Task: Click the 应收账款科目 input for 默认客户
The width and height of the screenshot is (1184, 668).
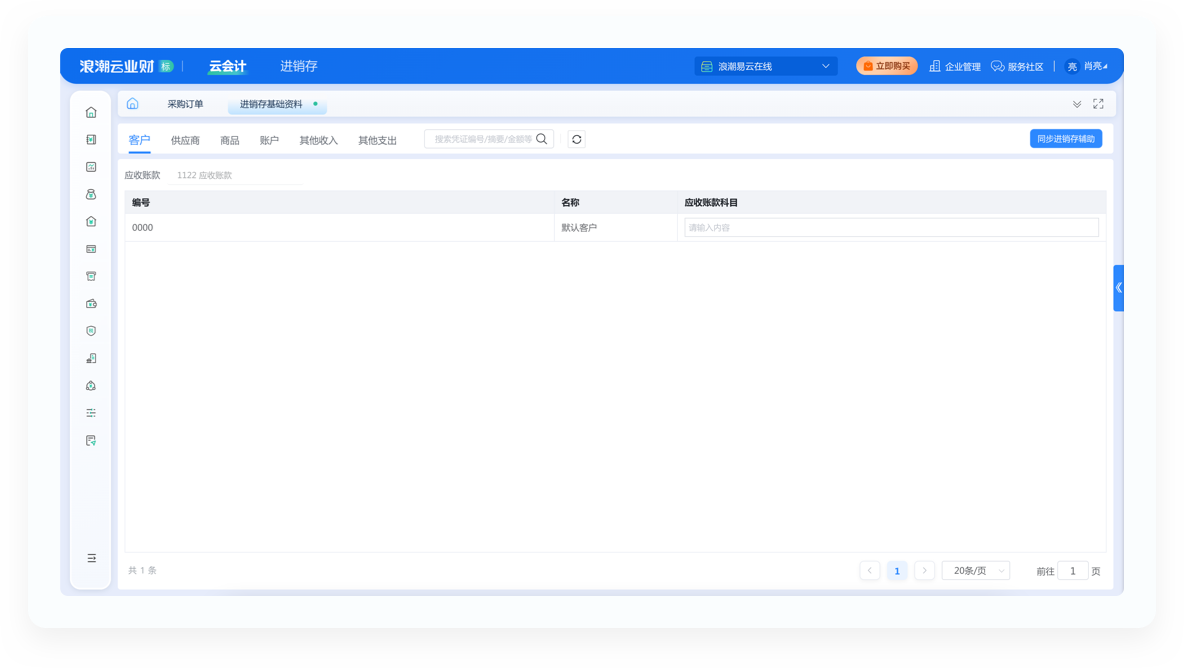Action: click(x=891, y=227)
